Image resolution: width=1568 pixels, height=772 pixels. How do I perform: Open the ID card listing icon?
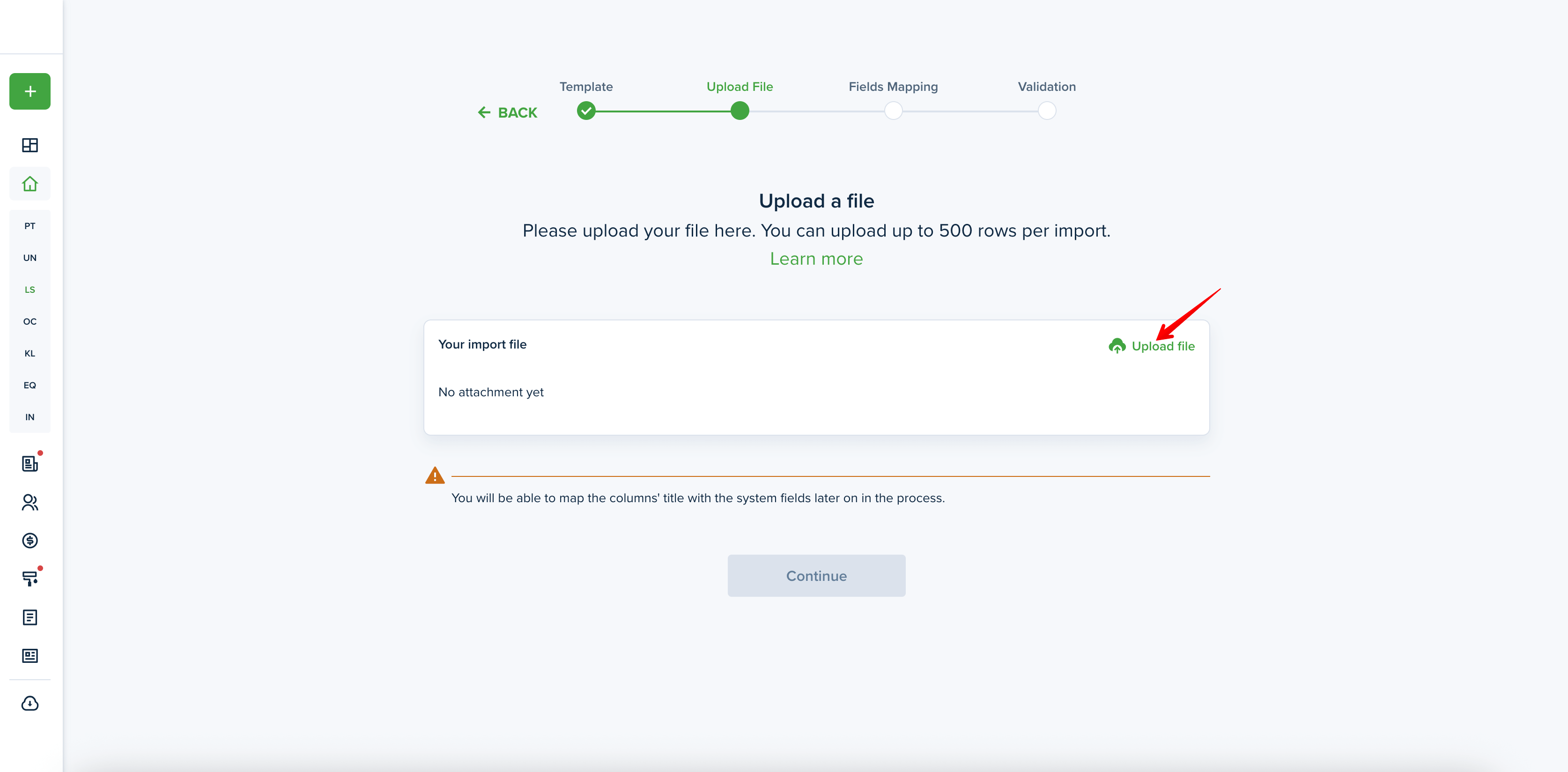point(30,656)
